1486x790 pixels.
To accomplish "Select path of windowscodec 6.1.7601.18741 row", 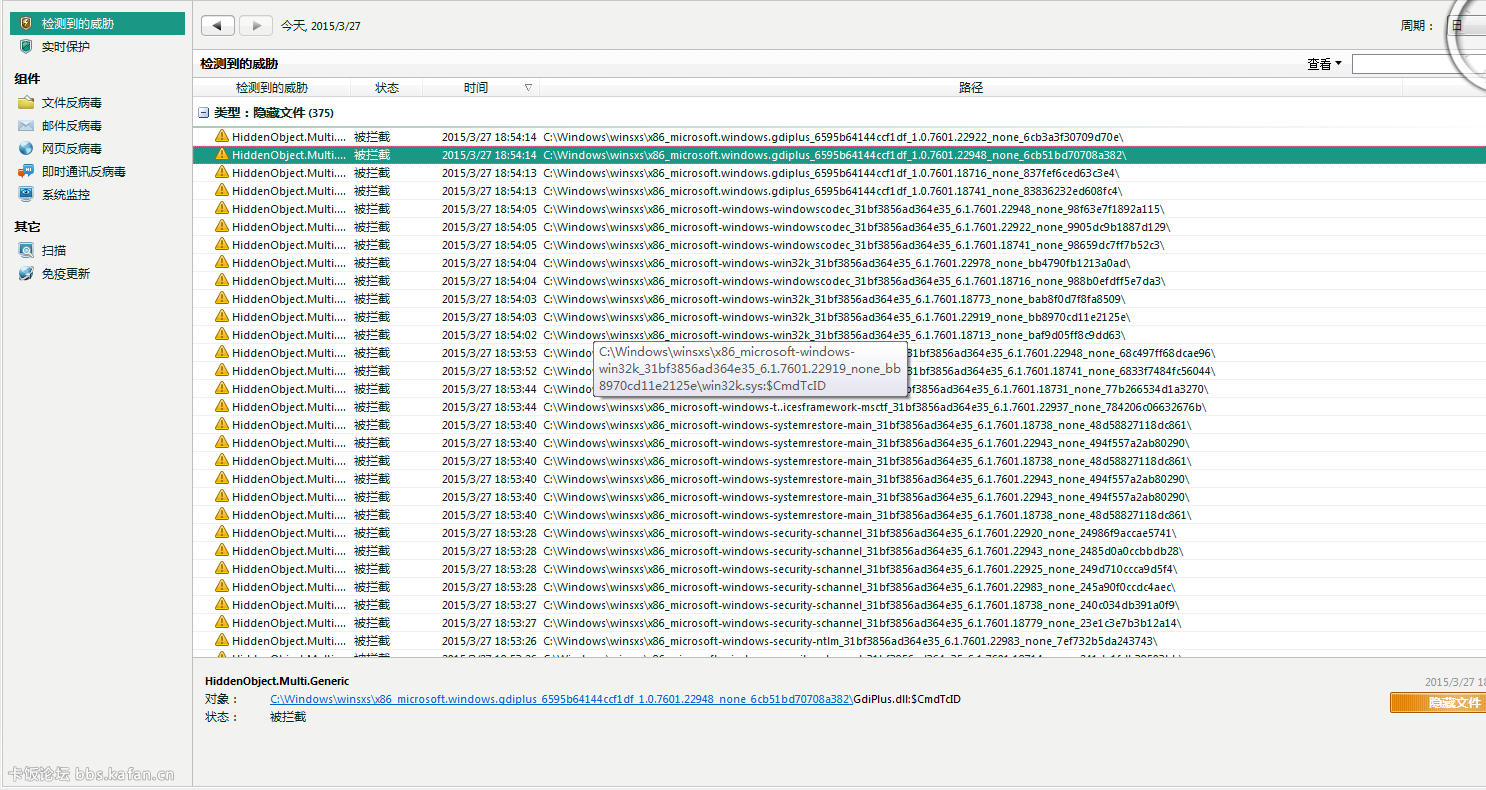I will tap(853, 244).
